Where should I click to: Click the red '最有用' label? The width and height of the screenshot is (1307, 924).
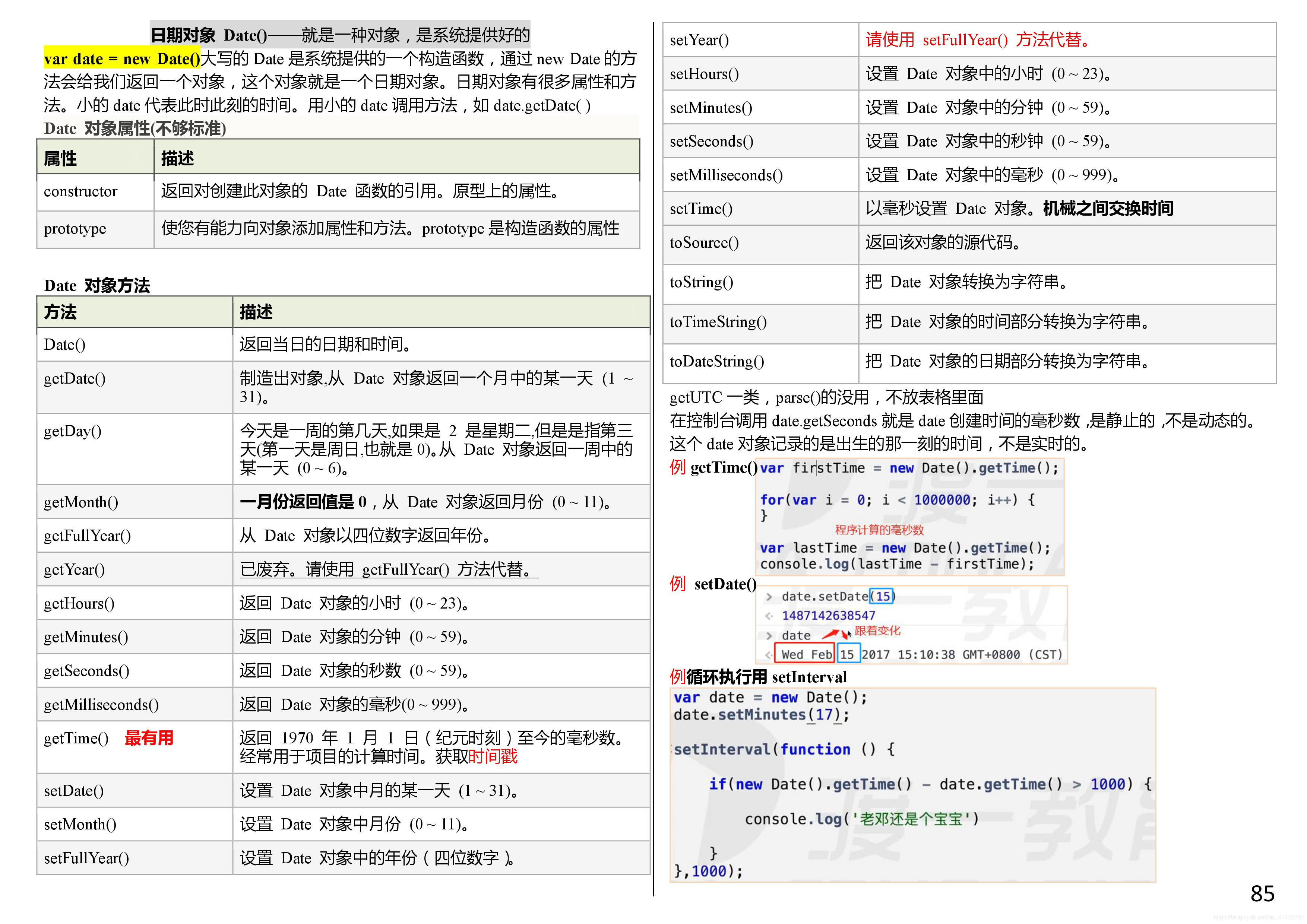pyautogui.click(x=149, y=738)
